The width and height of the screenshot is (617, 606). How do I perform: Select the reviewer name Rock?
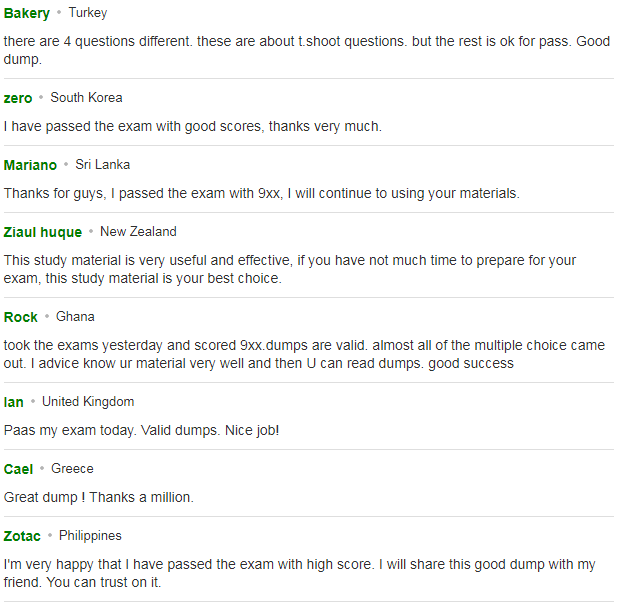[20, 317]
